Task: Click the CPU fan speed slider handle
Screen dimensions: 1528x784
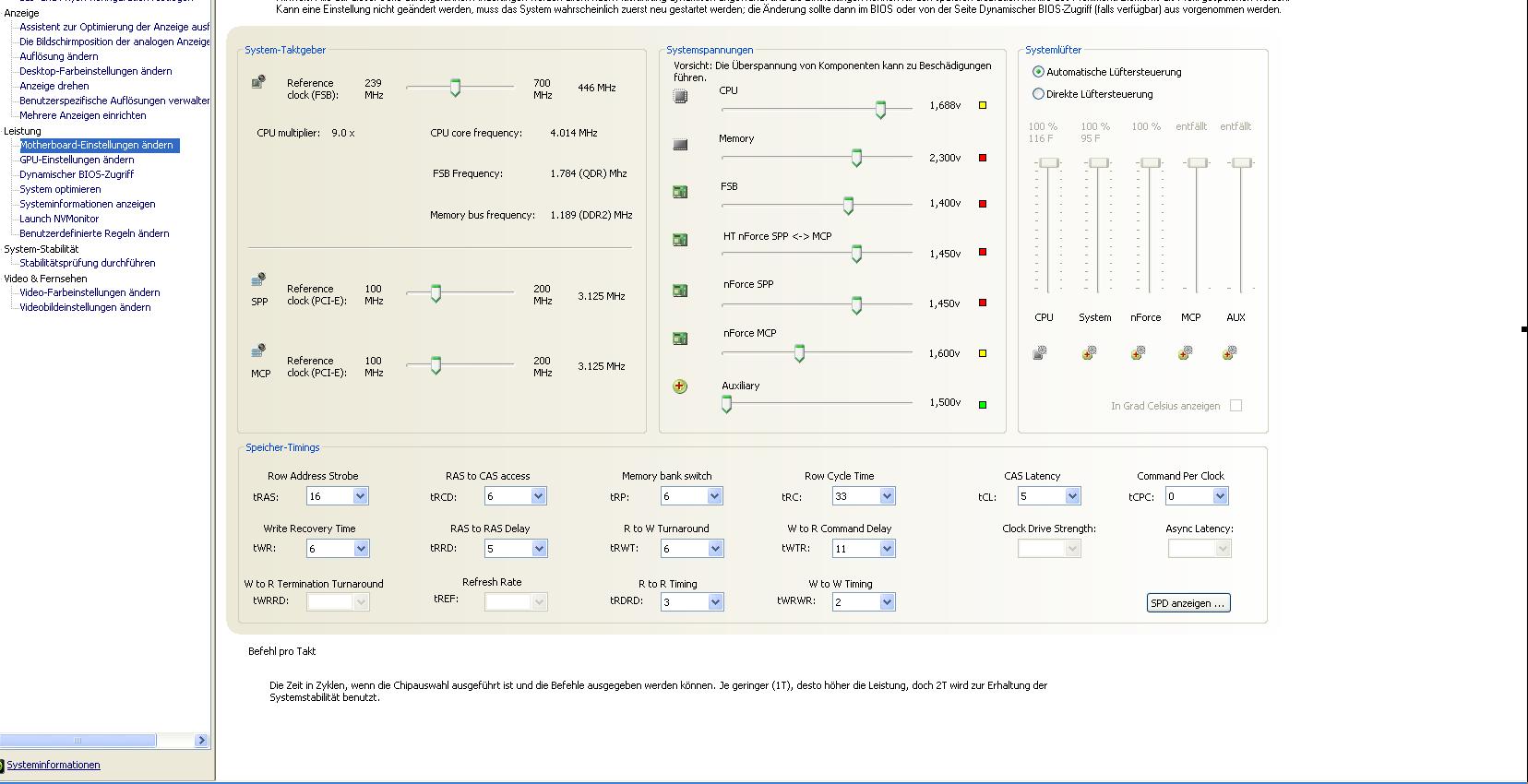Action: [x=1049, y=163]
